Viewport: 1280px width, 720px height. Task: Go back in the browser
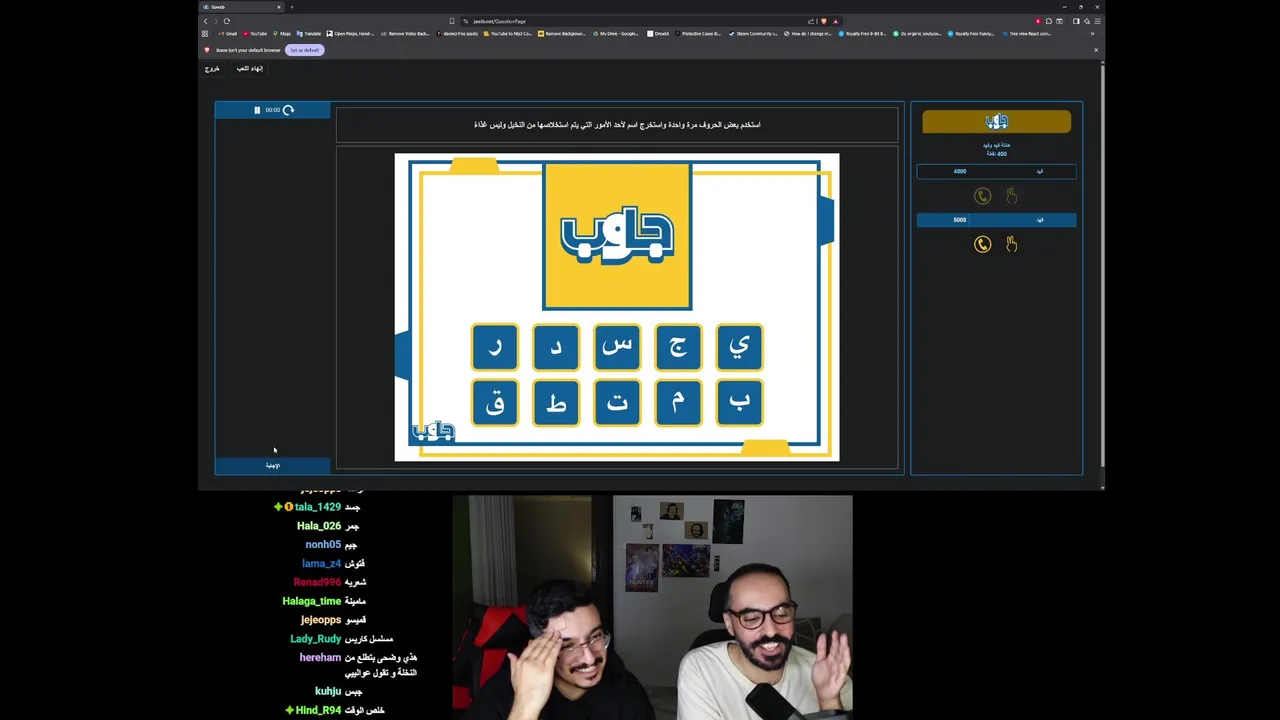click(x=206, y=21)
